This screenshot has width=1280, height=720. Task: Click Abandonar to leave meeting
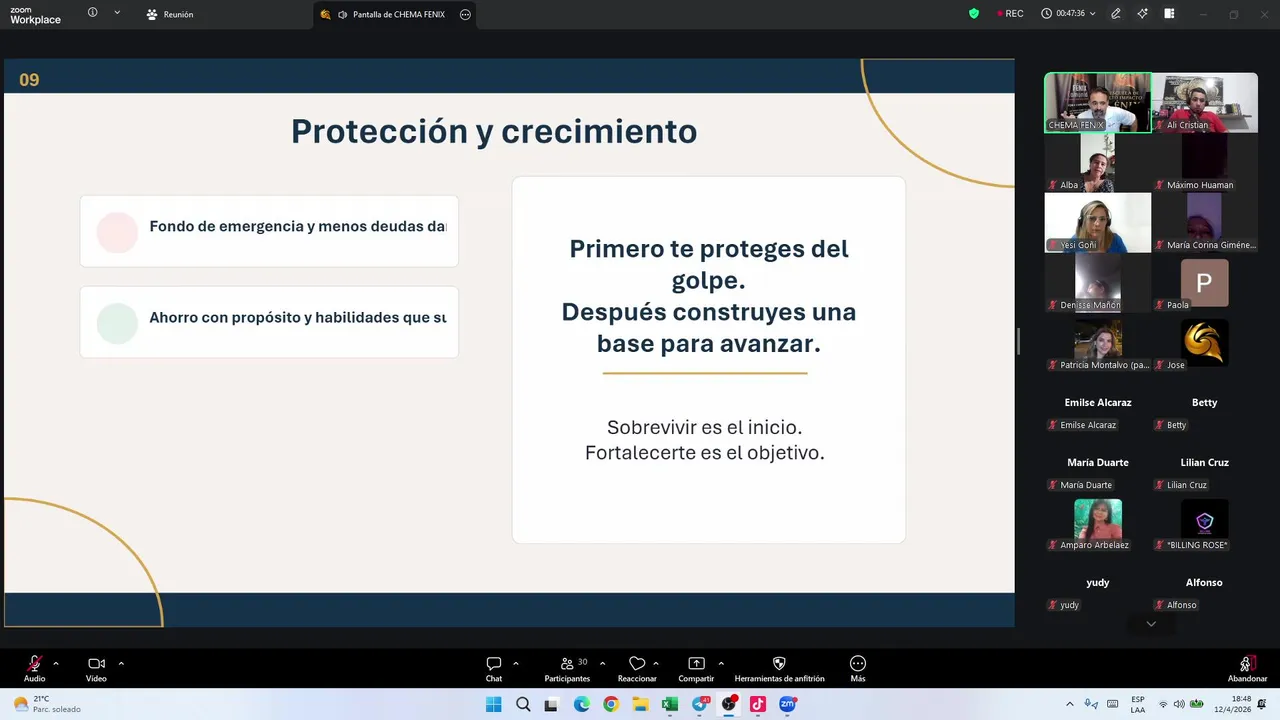click(1247, 668)
